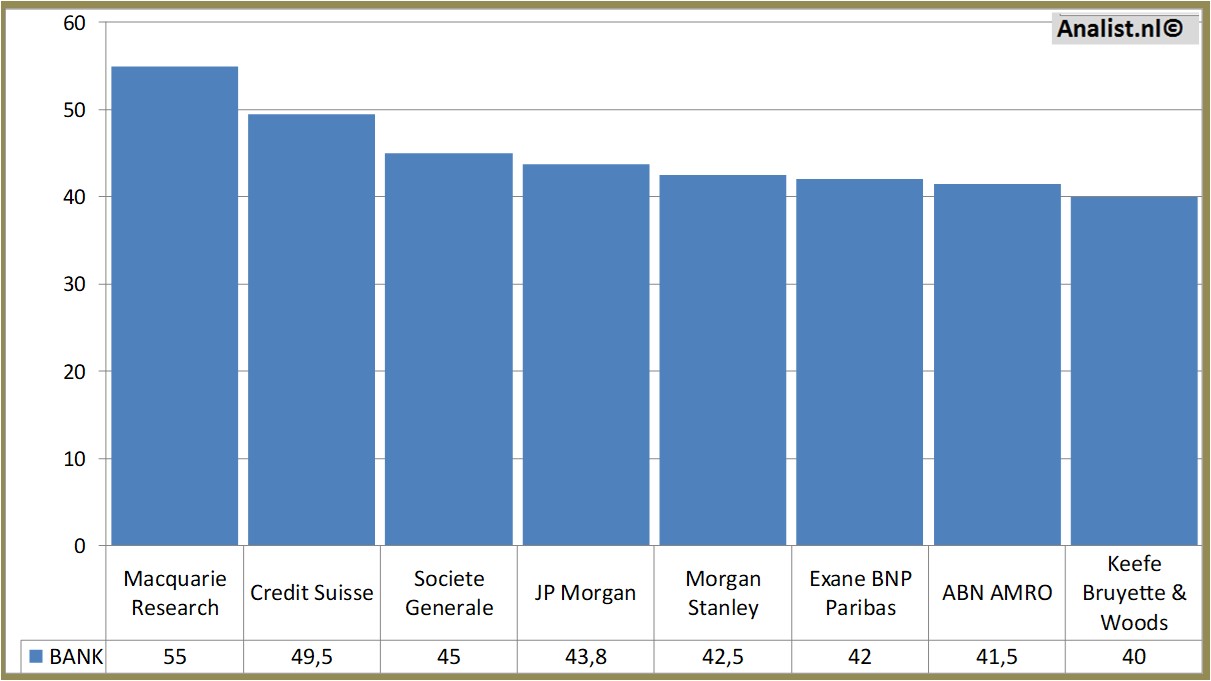
Task: Select the data table value 49,5
Action: tap(311, 657)
